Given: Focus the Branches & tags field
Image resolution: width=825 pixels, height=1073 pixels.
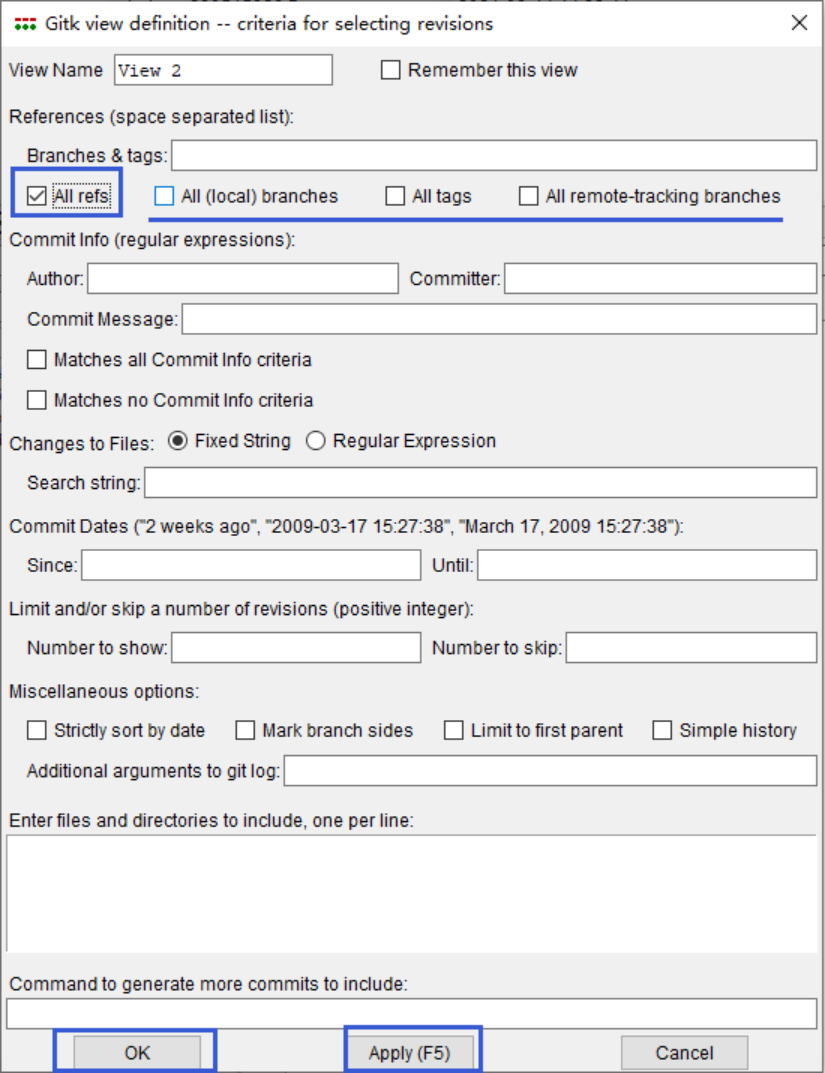Looking at the screenshot, I should click(494, 155).
